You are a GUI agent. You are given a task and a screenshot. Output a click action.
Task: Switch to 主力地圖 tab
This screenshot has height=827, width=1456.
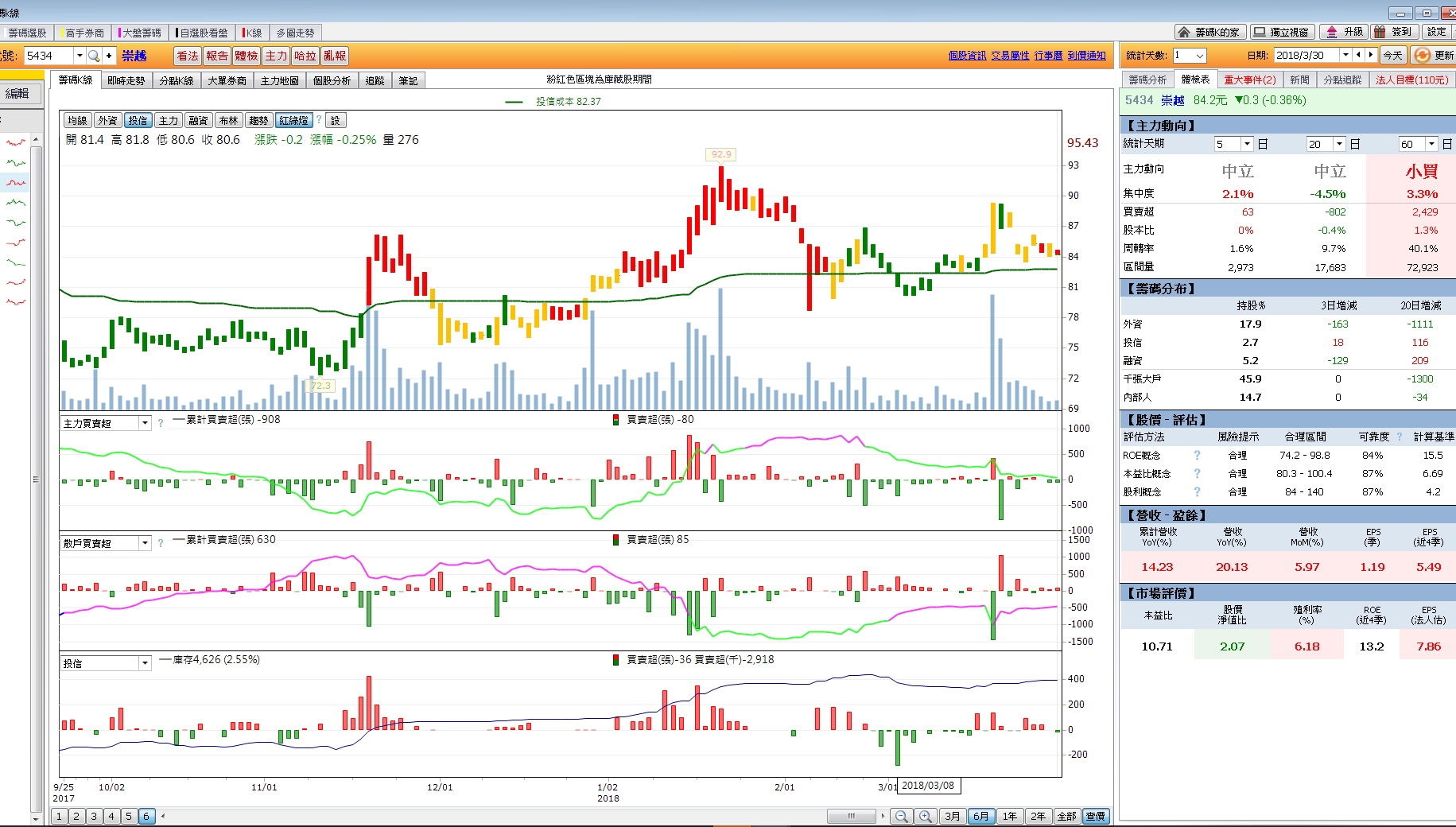point(279,80)
